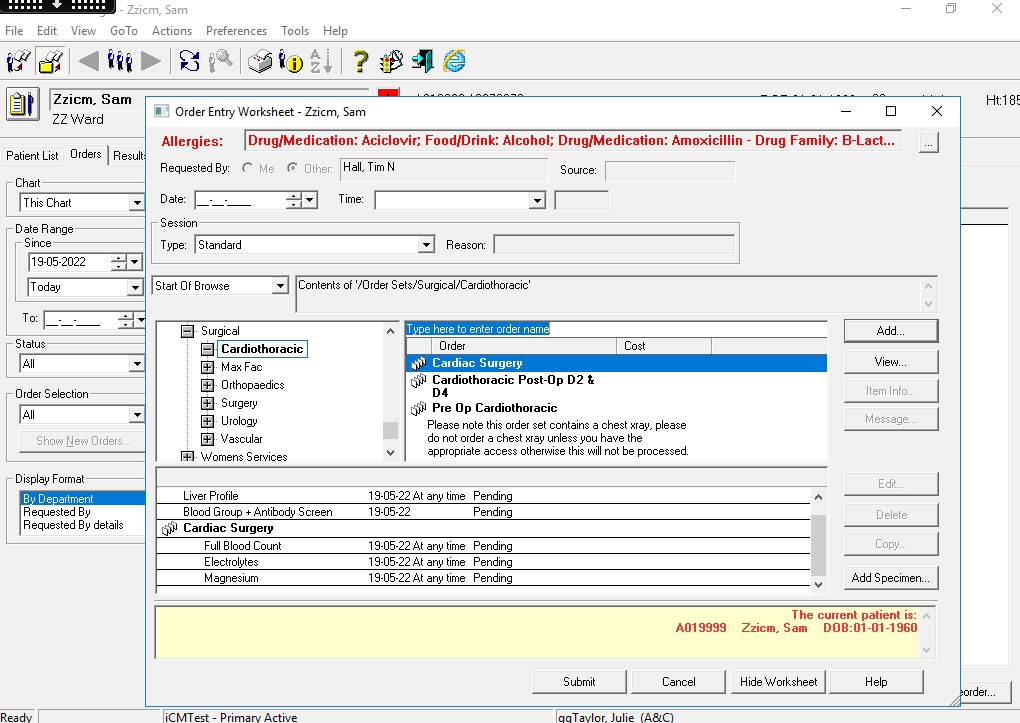
Task: Select Cardiac Surgery order set row
Action: (616, 363)
